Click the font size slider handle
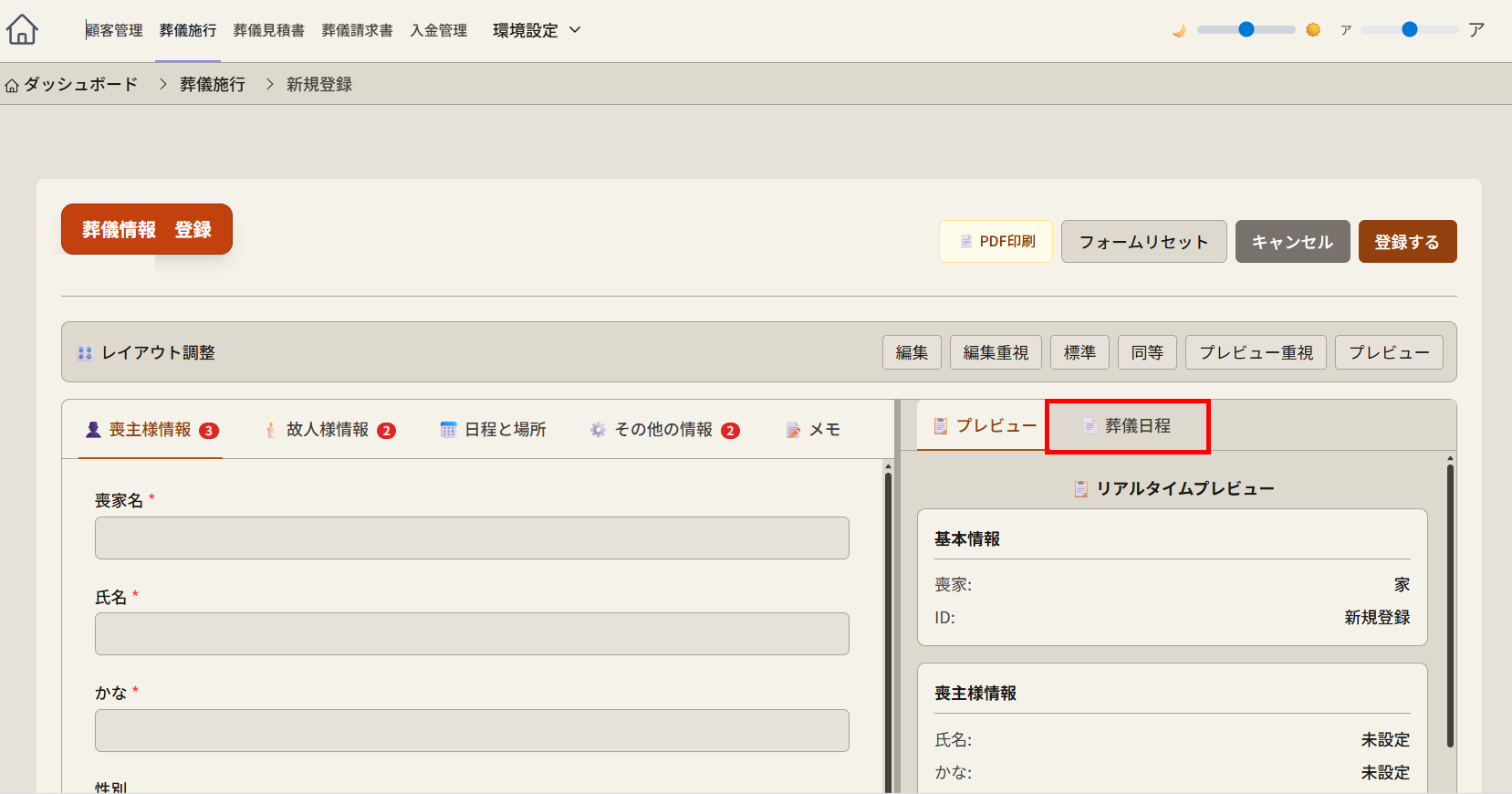 point(1410,30)
